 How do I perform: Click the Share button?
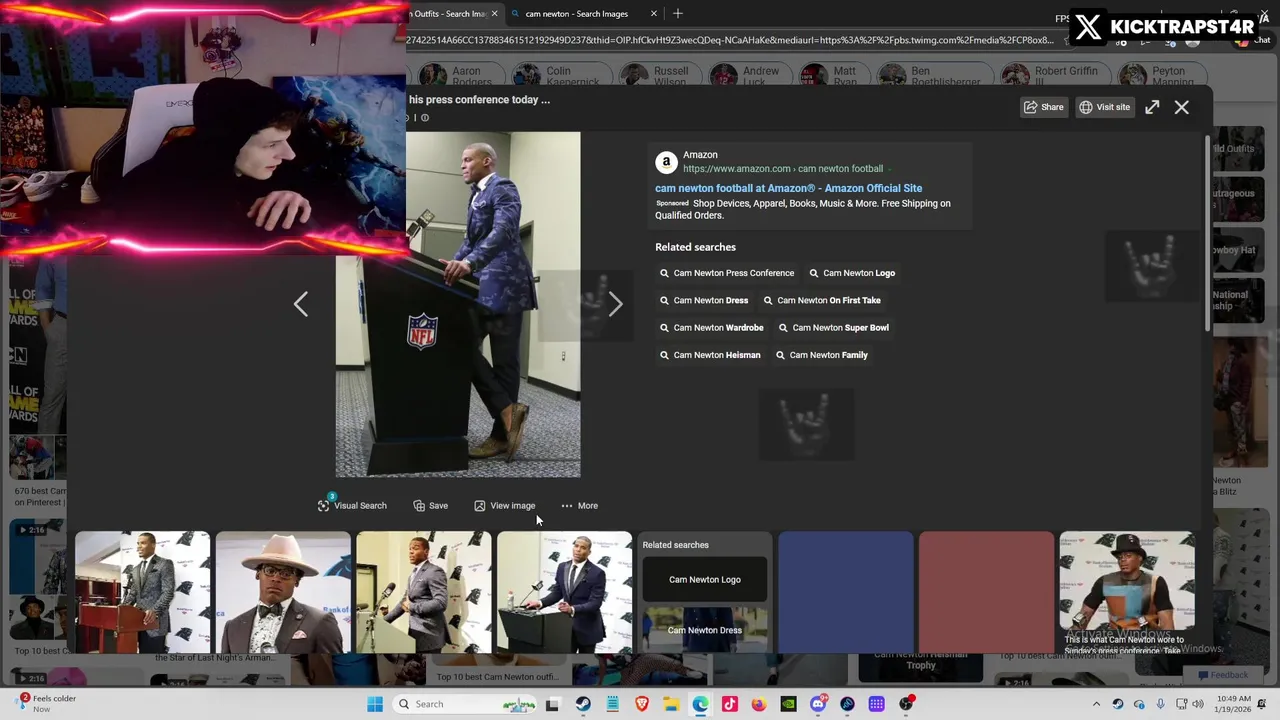tap(1043, 107)
